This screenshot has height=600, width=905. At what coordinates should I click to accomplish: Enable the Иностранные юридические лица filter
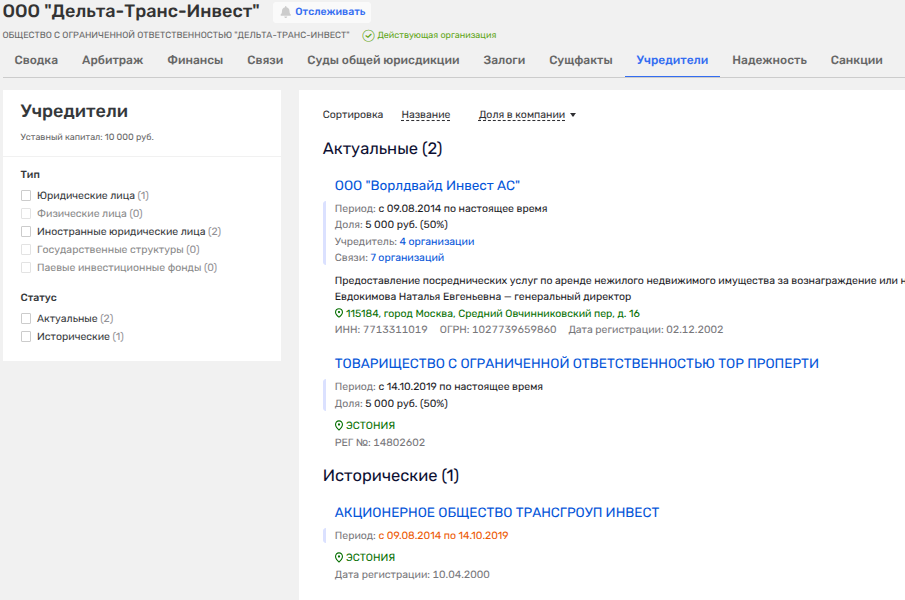(27, 232)
